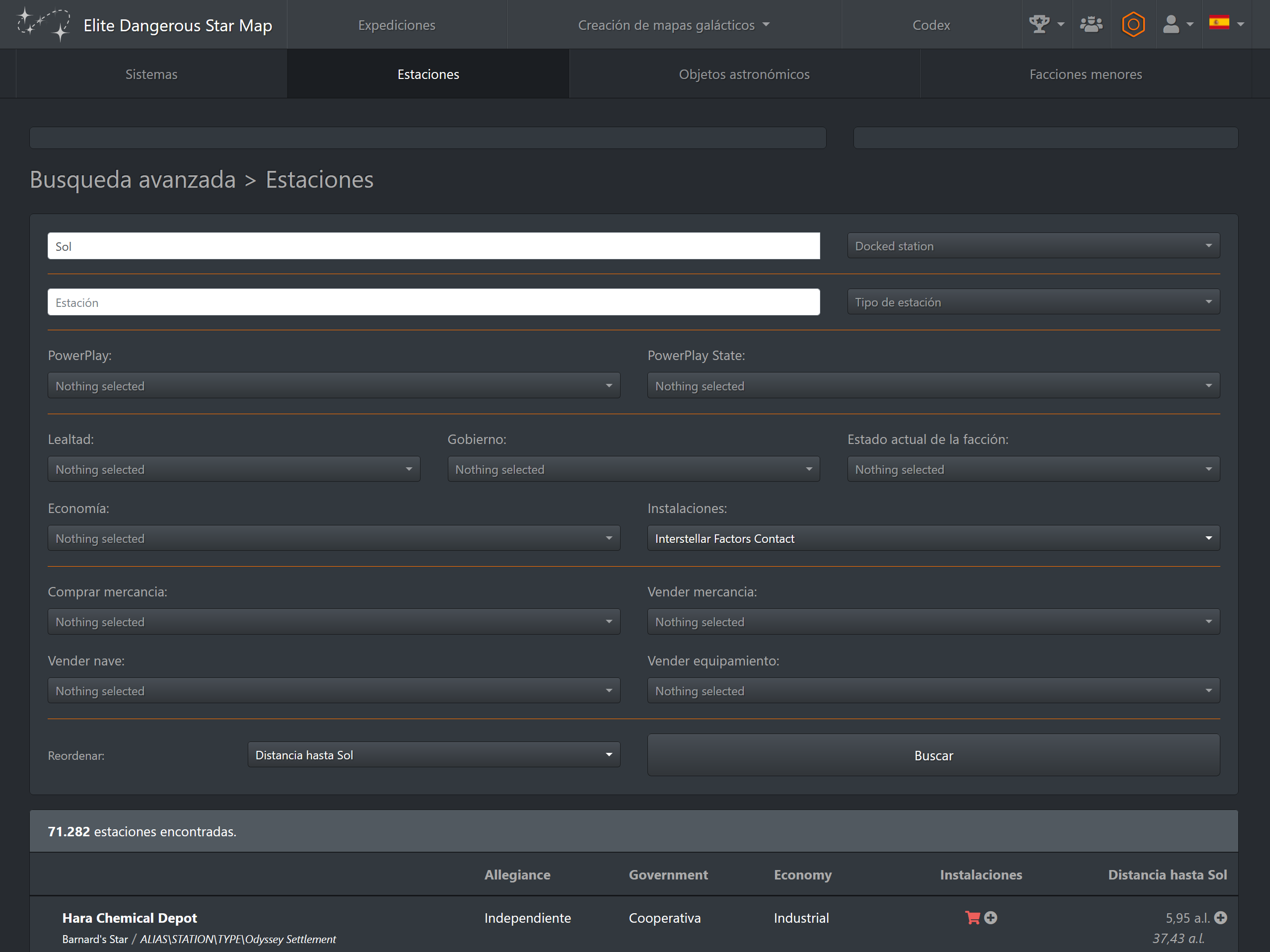Click the Elite Dangerous Star Map logo icon

pos(44,25)
